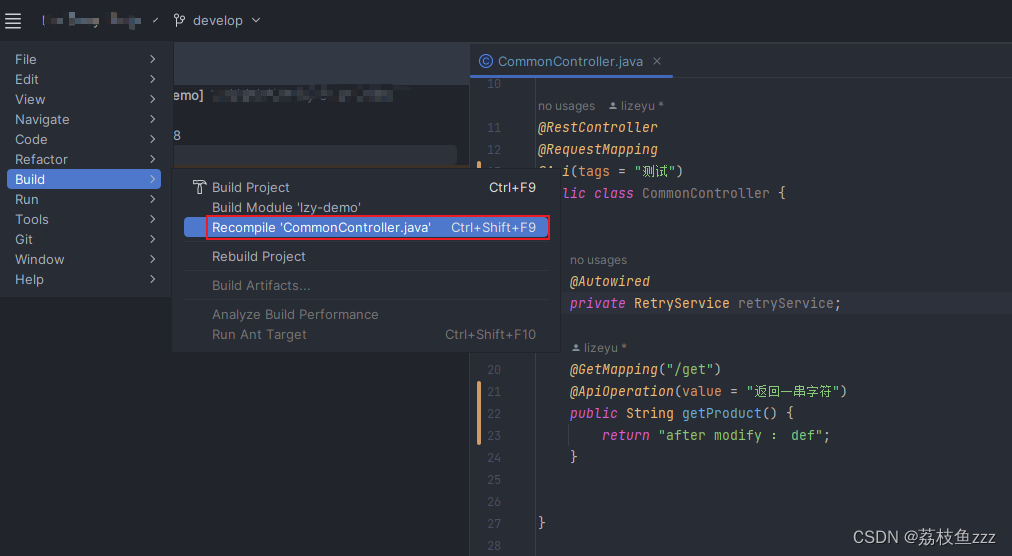Open the View menu
Viewport: 1012px width, 556px height.
coord(84,99)
